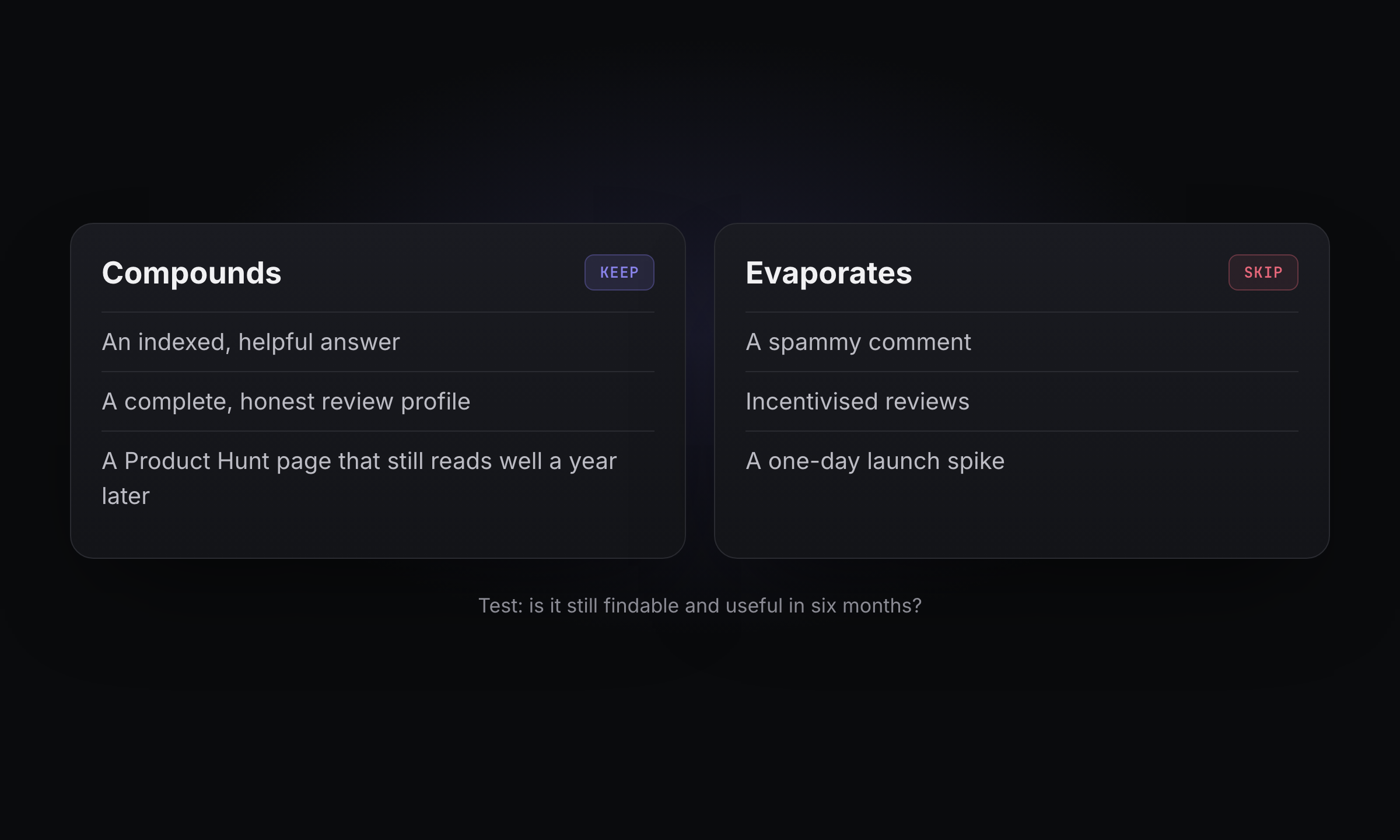Click "Incentivised reviews" item
Image resolution: width=1400 pixels, height=840 pixels.
[1022, 401]
